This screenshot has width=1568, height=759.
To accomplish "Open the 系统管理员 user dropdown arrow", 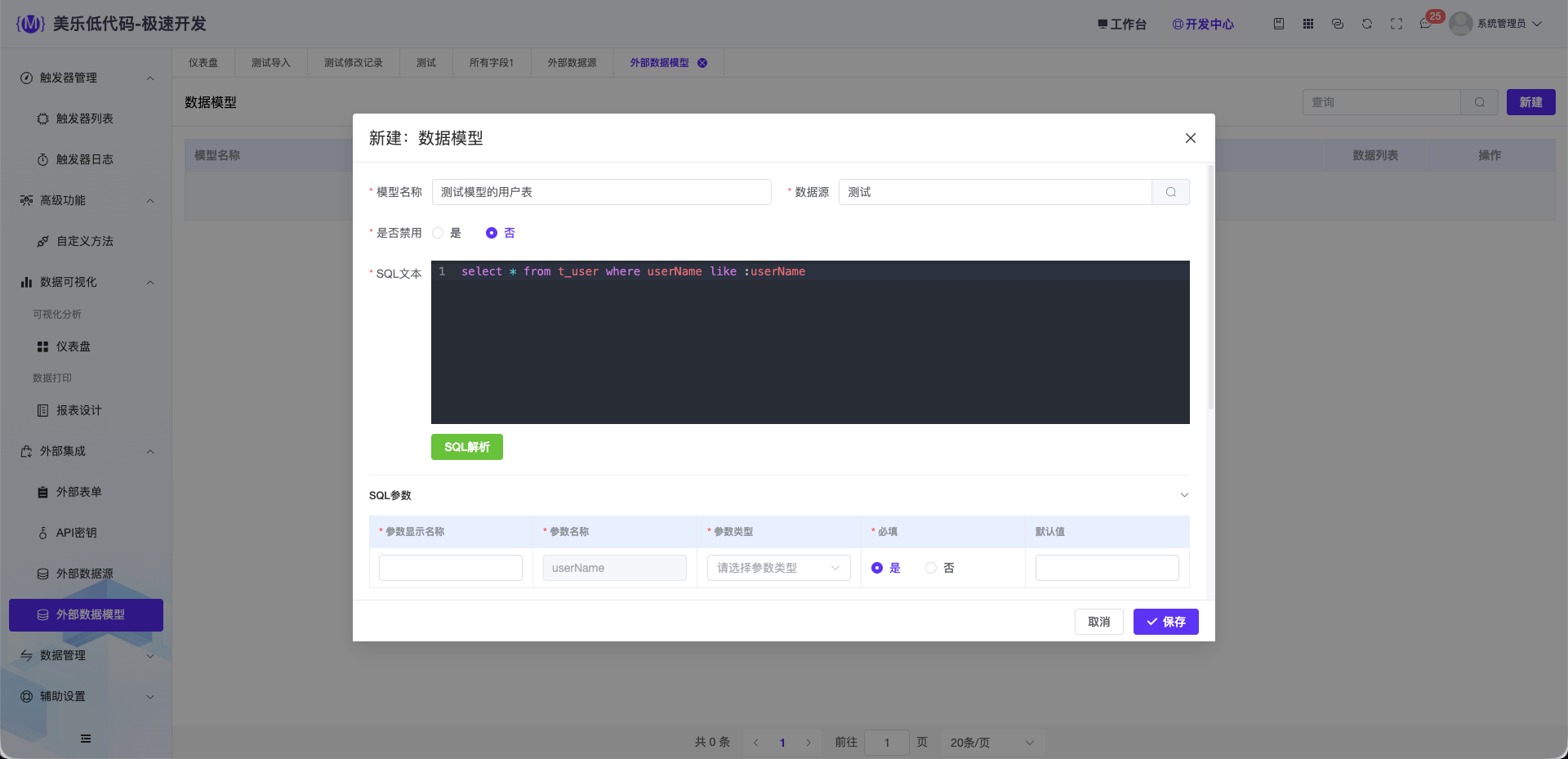I will [1537, 24].
